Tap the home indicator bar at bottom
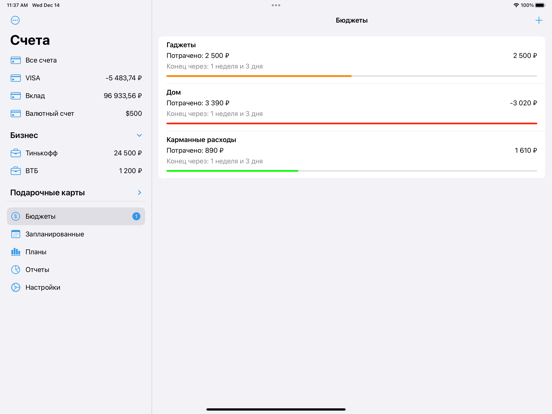The image size is (552, 414). coord(276,409)
